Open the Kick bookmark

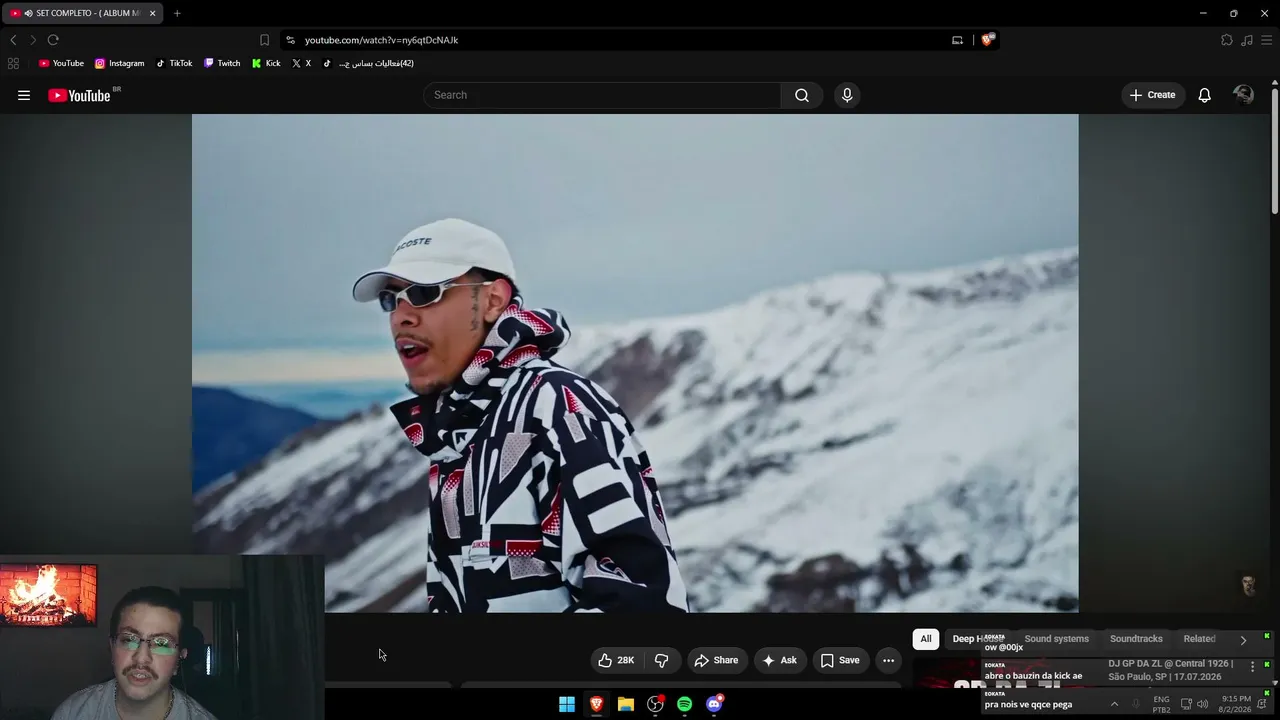(266, 63)
